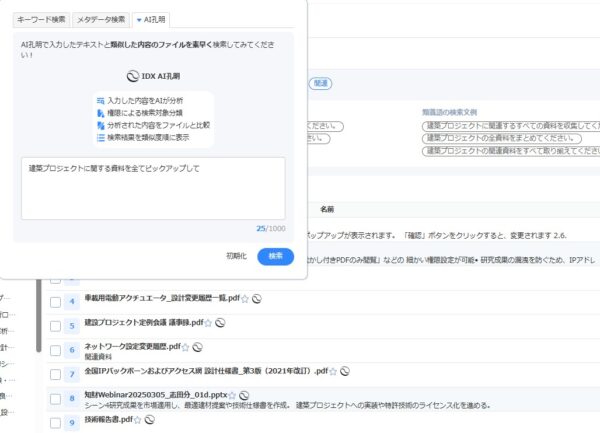Open file ネットワーク設定変更履歴.pdf
600x433 pixels.
click(x=132, y=347)
